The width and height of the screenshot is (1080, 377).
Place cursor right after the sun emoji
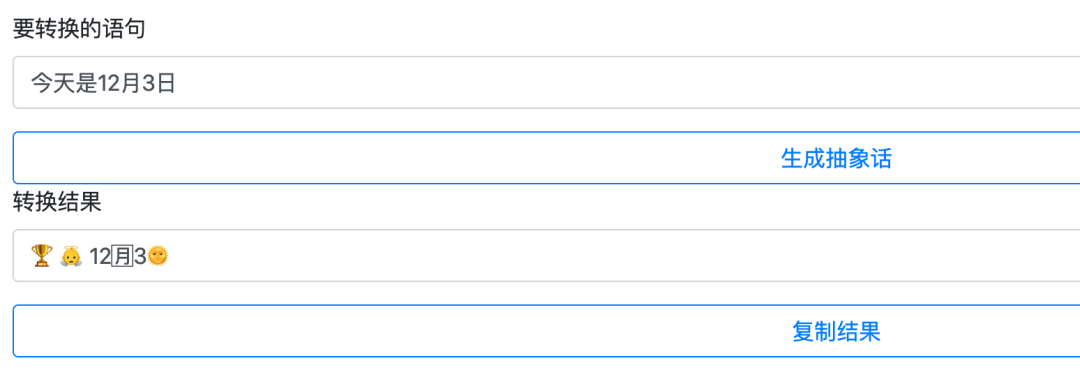pos(169,256)
